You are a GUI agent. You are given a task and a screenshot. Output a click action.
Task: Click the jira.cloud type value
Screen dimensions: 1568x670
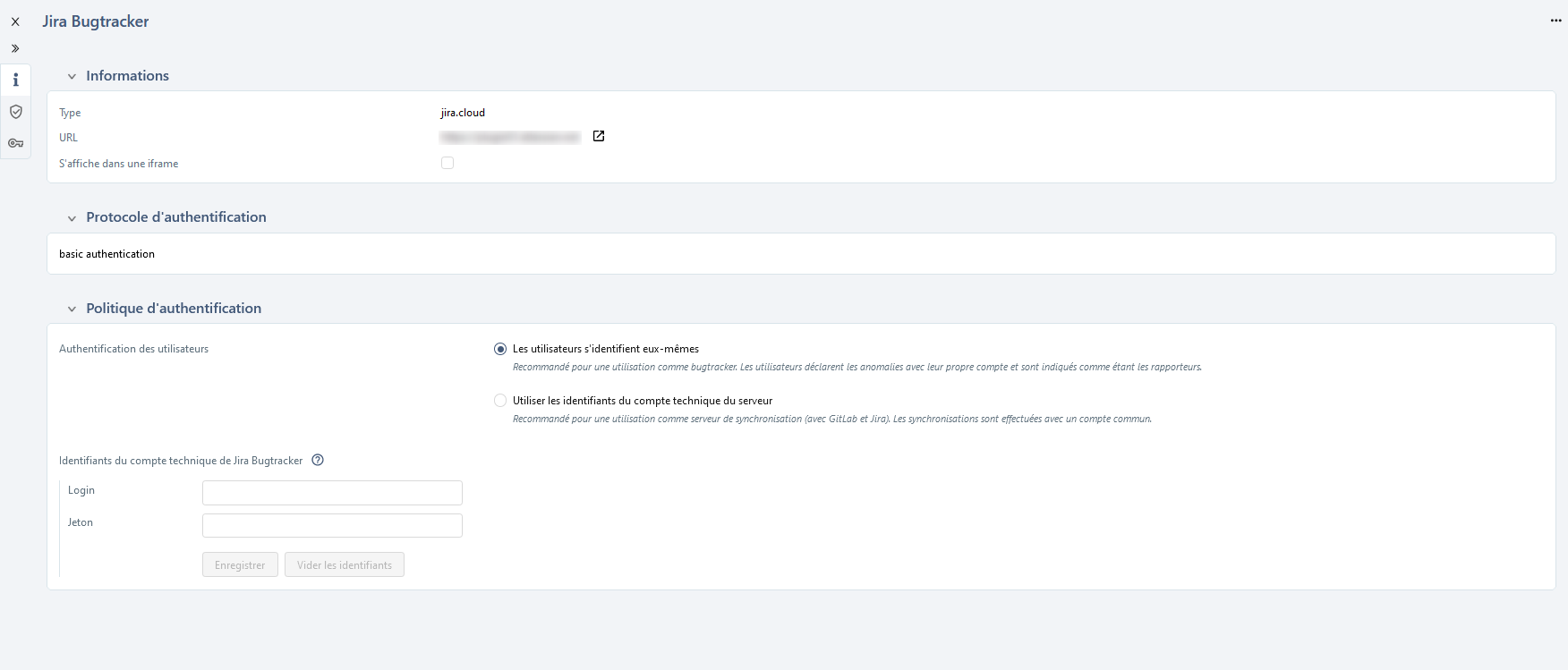[x=463, y=113]
